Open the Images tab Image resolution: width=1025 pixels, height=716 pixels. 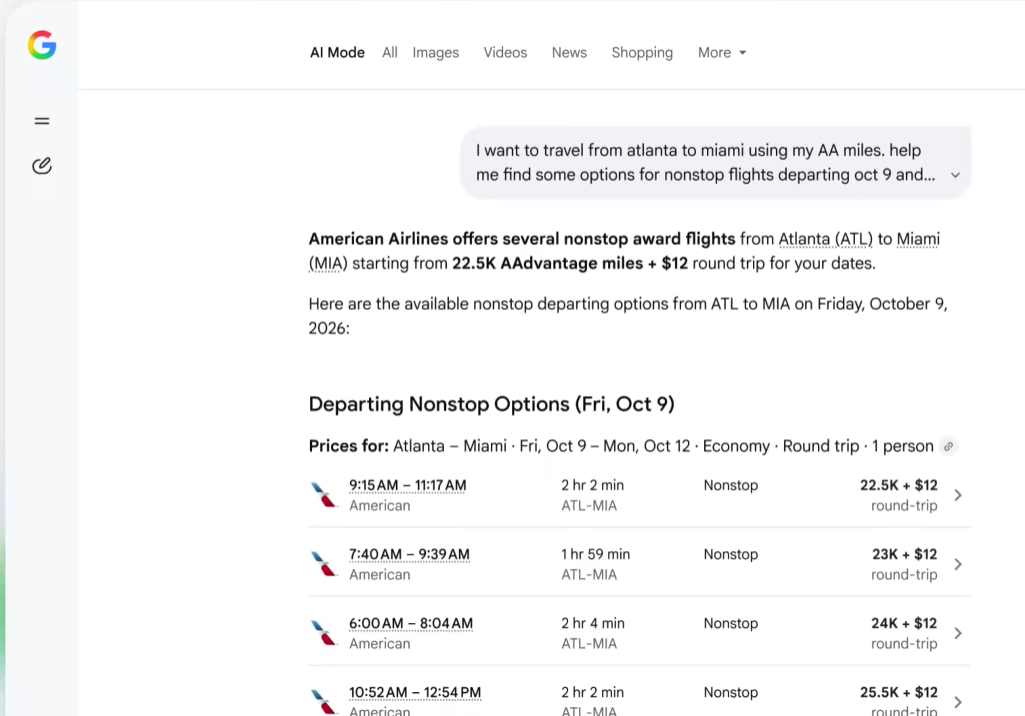(435, 52)
